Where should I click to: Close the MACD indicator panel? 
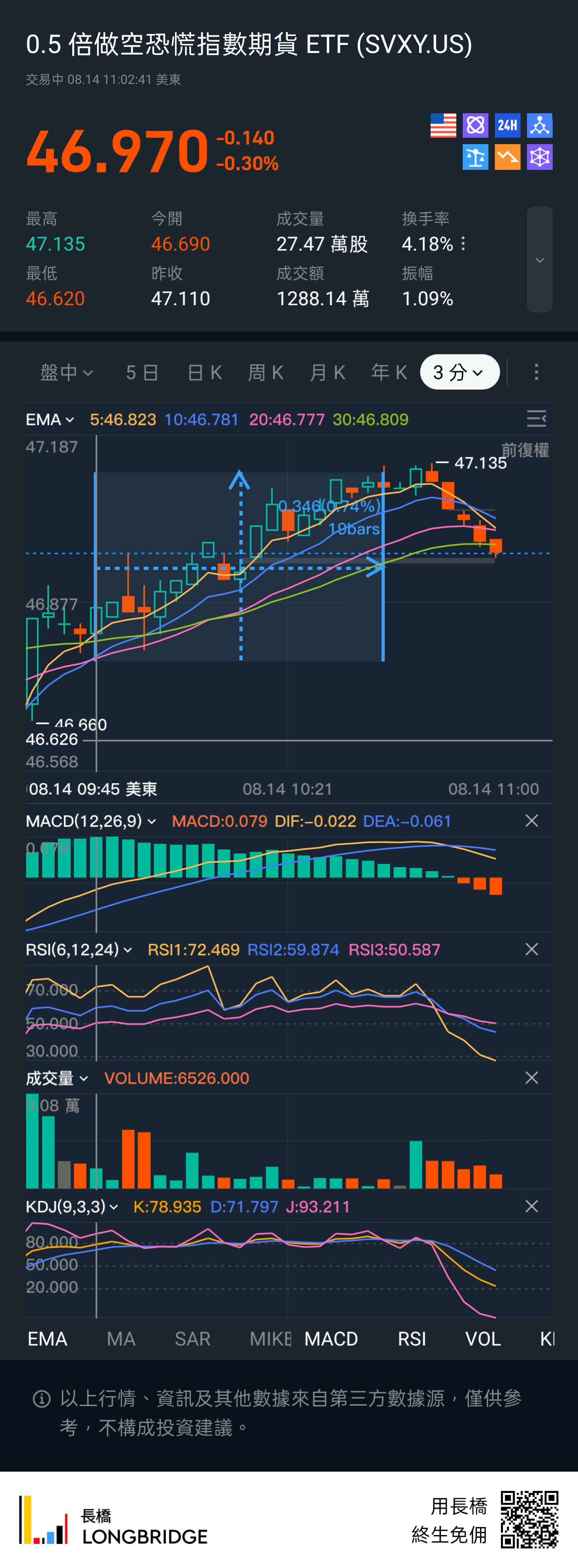click(x=532, y=821)
